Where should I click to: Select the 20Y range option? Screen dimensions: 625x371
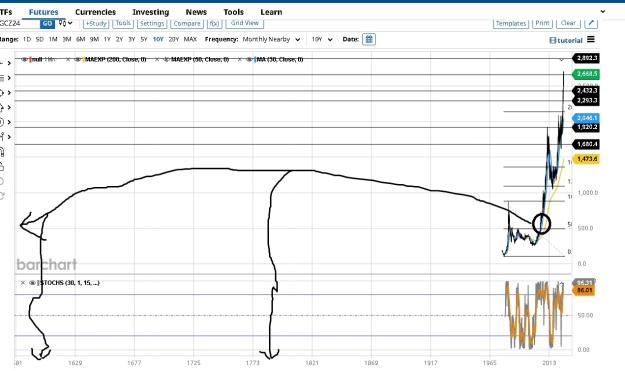173,39
